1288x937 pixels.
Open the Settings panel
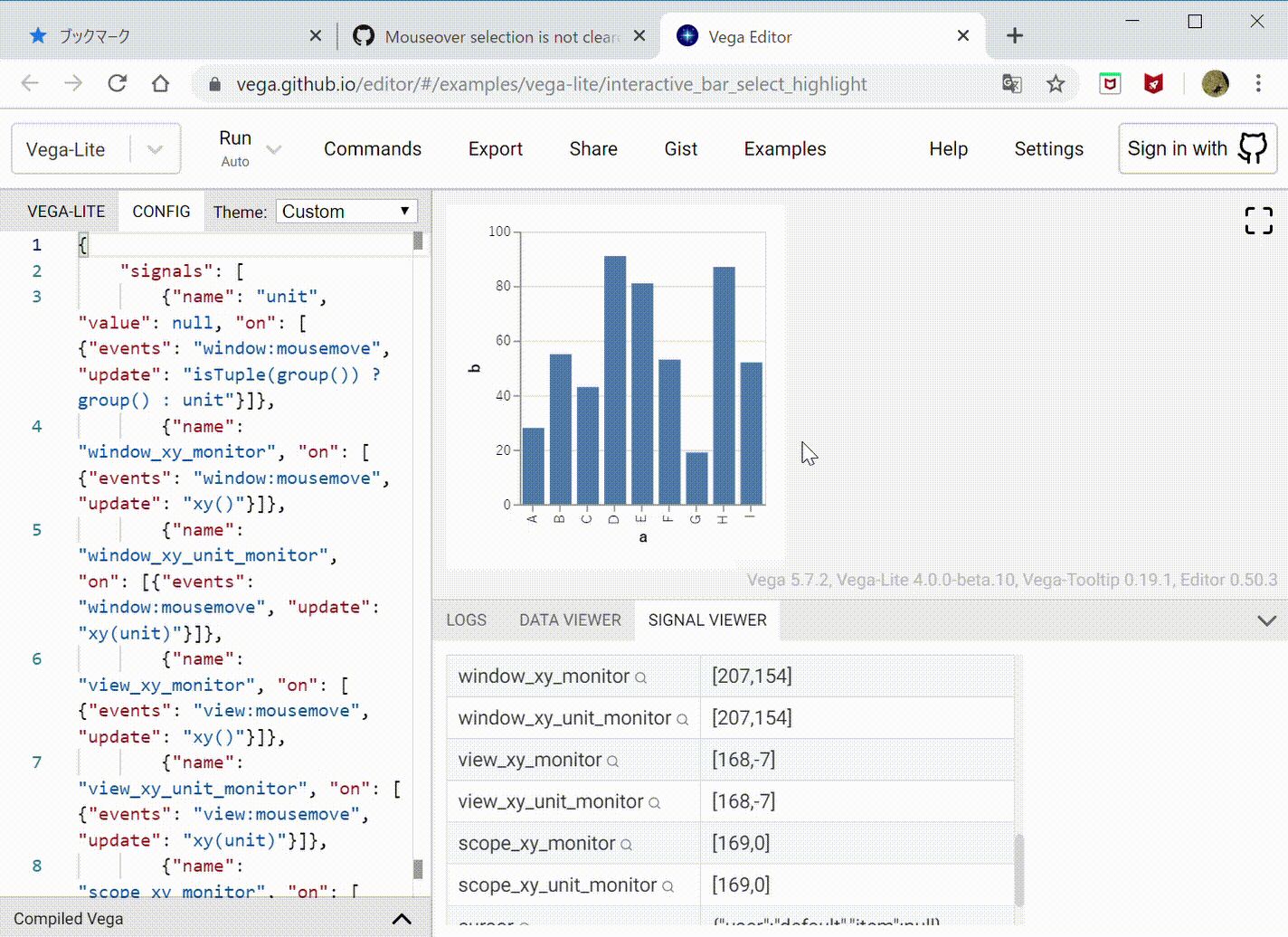pyautogui.click(x=1048, y=149)
